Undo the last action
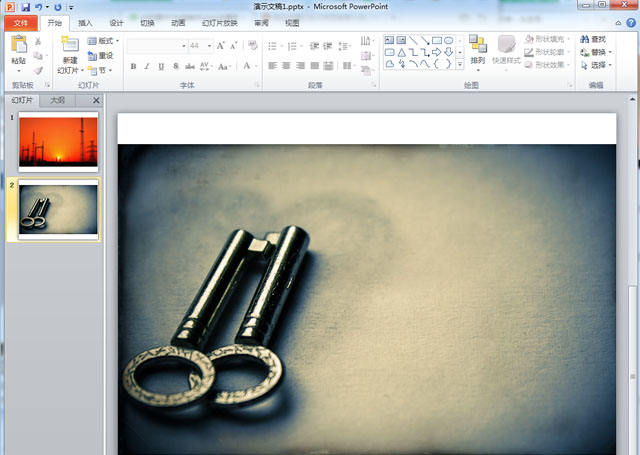 tap(39, 7)
